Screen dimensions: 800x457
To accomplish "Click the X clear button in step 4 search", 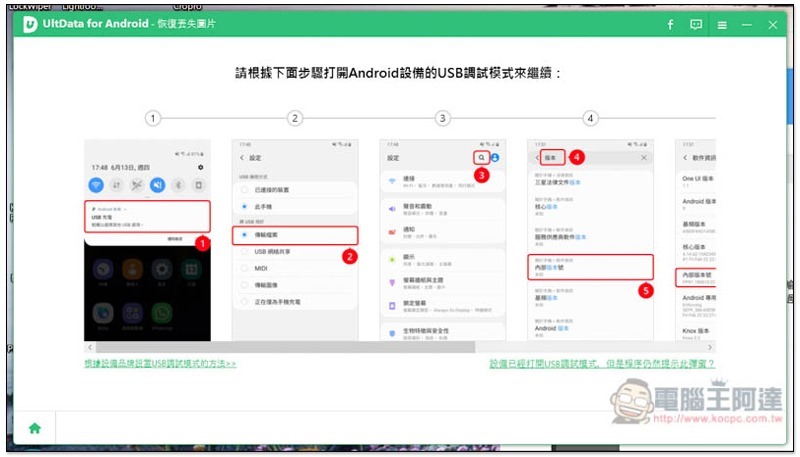I will point(644,158).
